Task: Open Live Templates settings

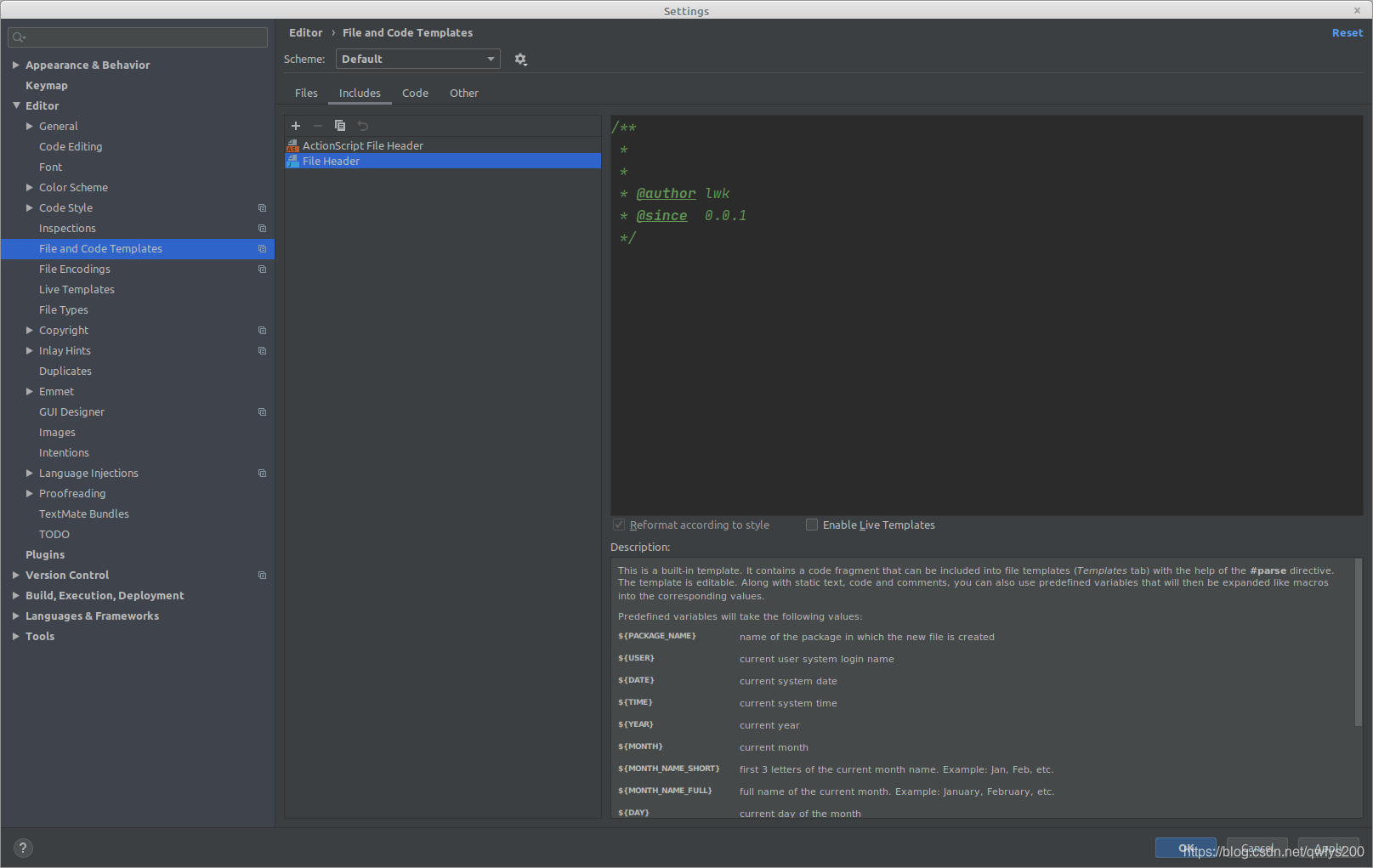Action: pyautogui.click(x=77, y=289)
